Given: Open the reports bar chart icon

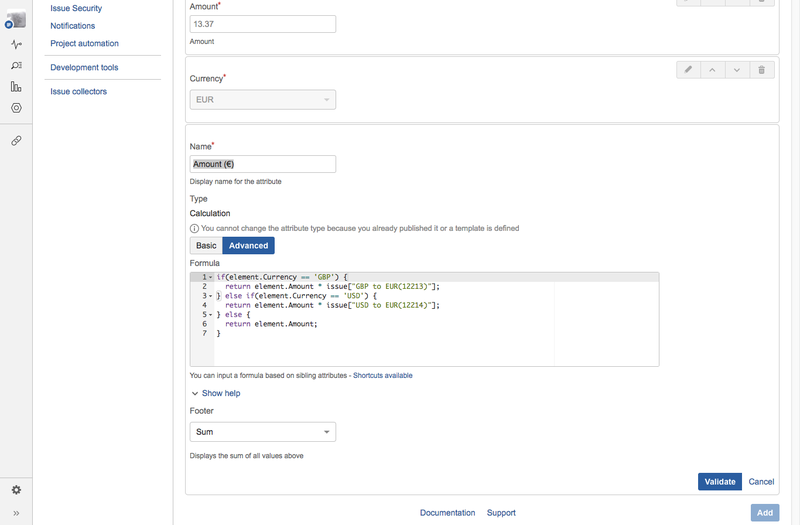Looking at the screenshot, I should [x=16, y=87].
